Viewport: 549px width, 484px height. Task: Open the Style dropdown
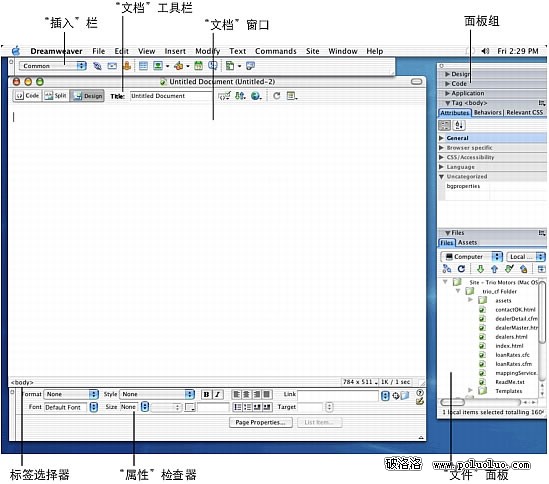tap(157, 394)
